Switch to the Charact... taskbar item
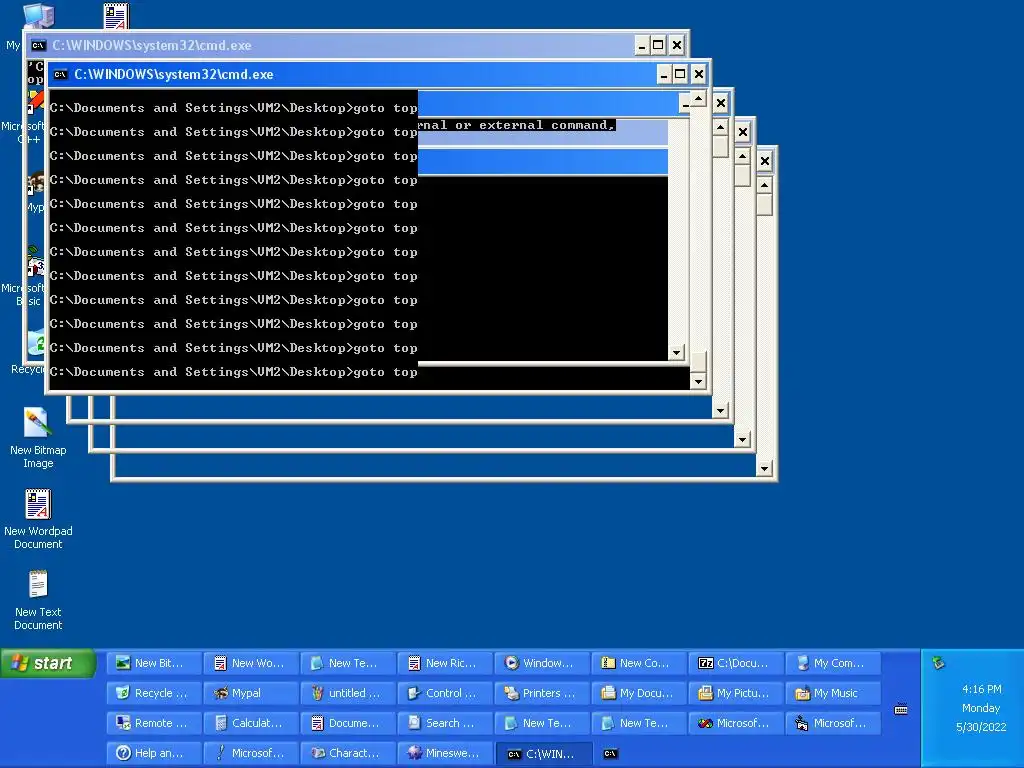The width and height of the screenshot is (1024, 768). (347, 753)
